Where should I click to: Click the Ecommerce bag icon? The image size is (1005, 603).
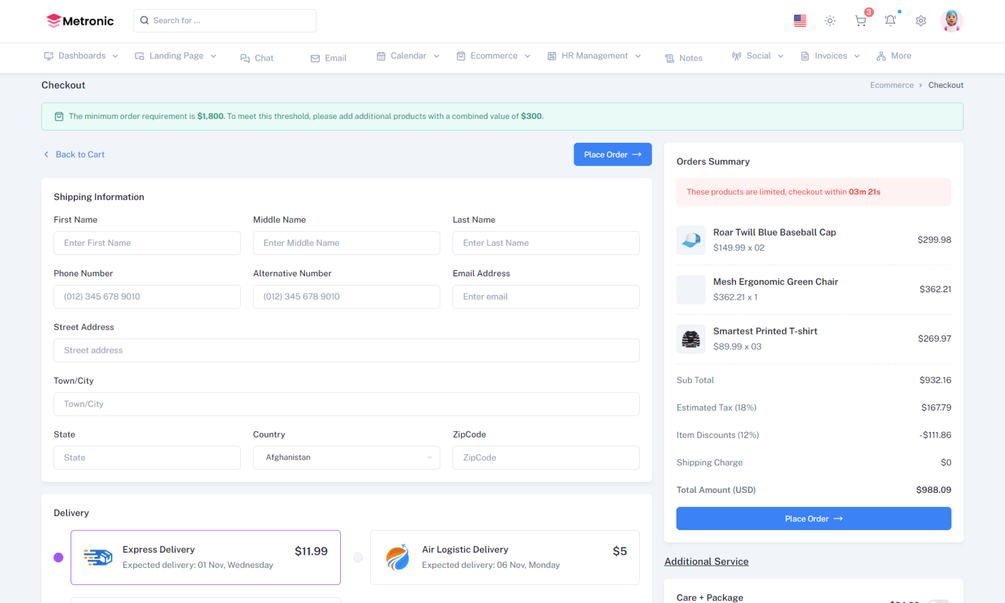(461, 56)
